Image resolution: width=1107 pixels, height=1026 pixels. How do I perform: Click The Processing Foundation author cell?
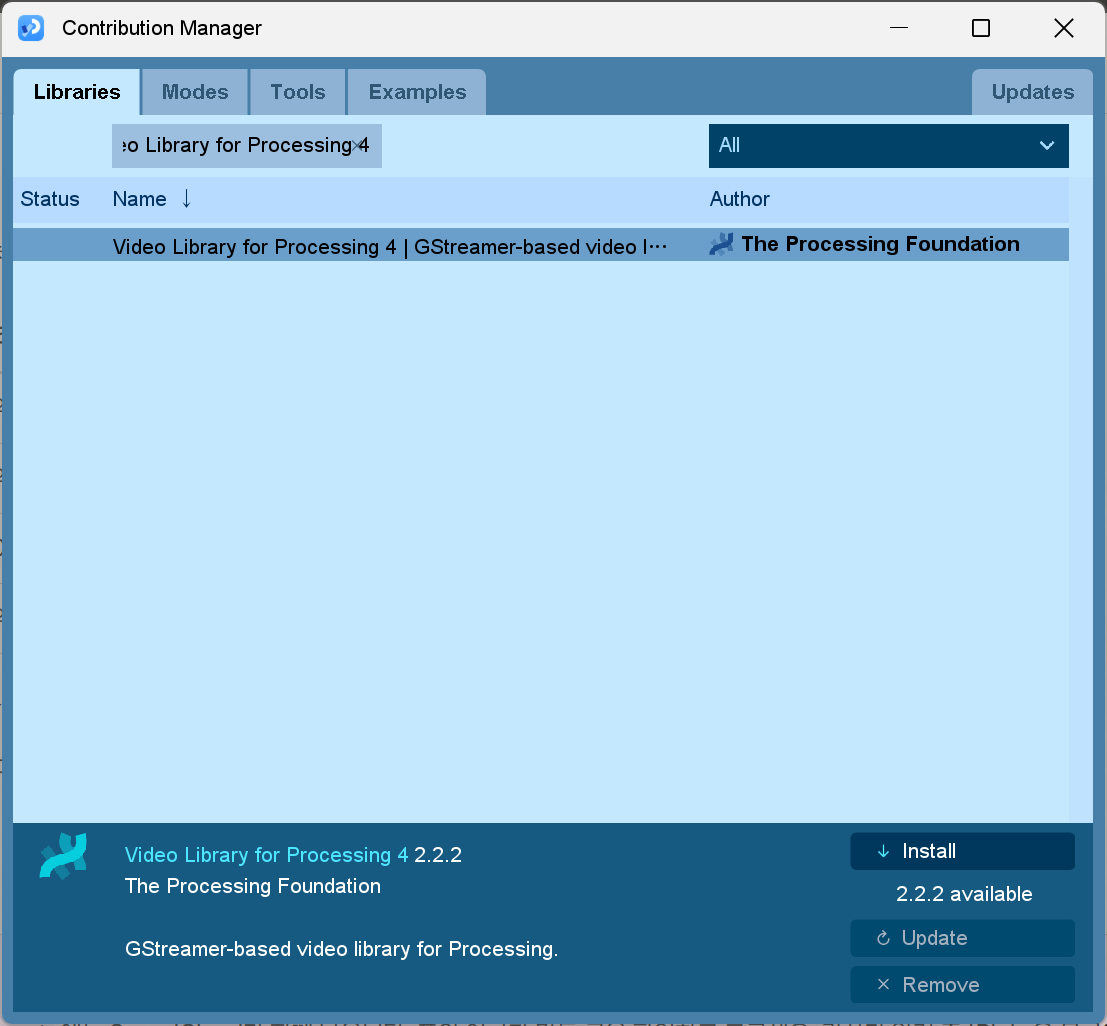880,244
